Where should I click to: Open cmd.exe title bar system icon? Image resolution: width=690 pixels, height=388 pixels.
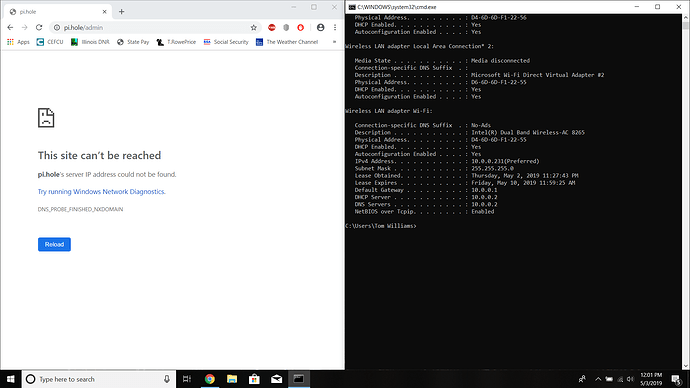352,7
